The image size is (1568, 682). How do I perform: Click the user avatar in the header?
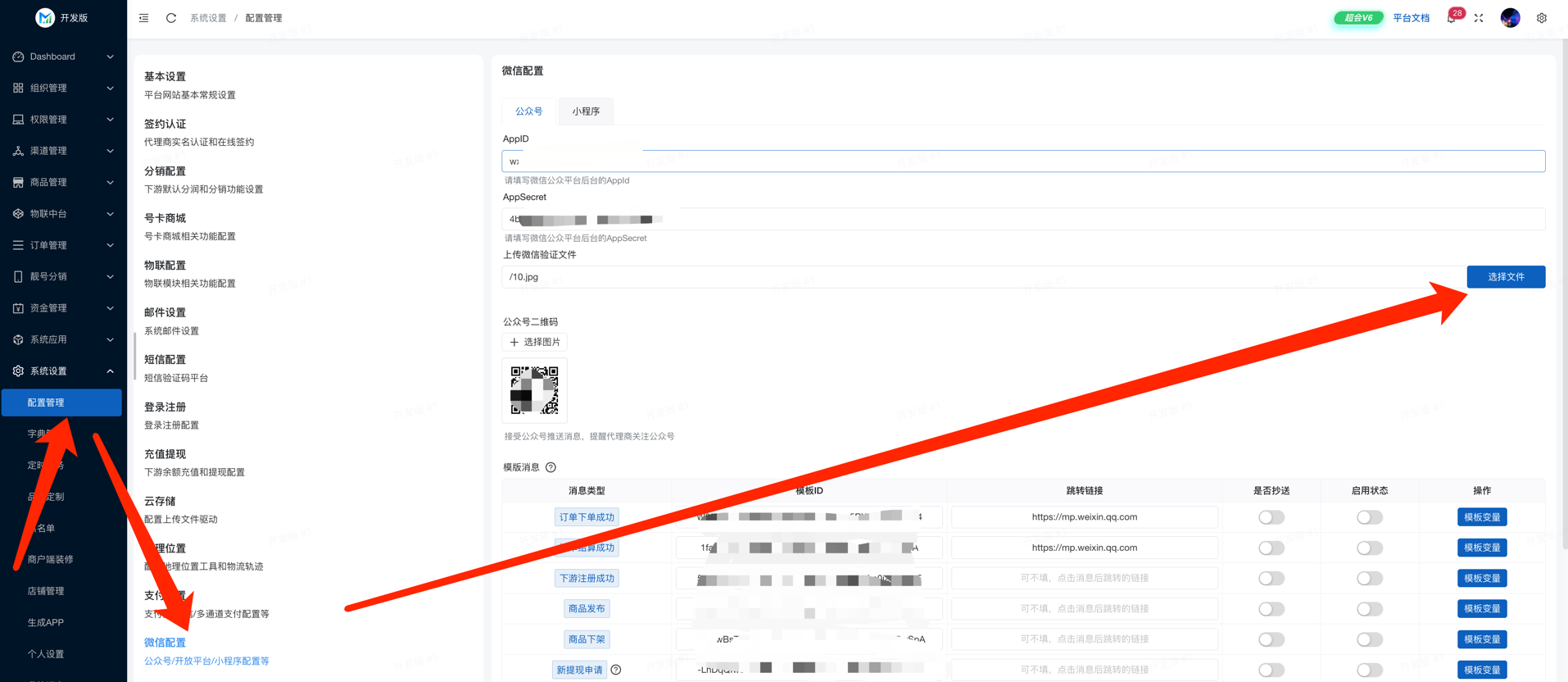(1510, 18)
